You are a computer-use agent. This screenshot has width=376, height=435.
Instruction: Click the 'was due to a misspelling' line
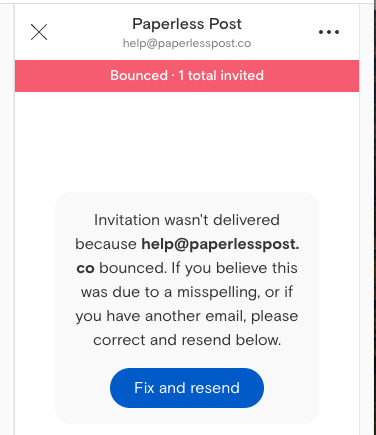[187, 292]
